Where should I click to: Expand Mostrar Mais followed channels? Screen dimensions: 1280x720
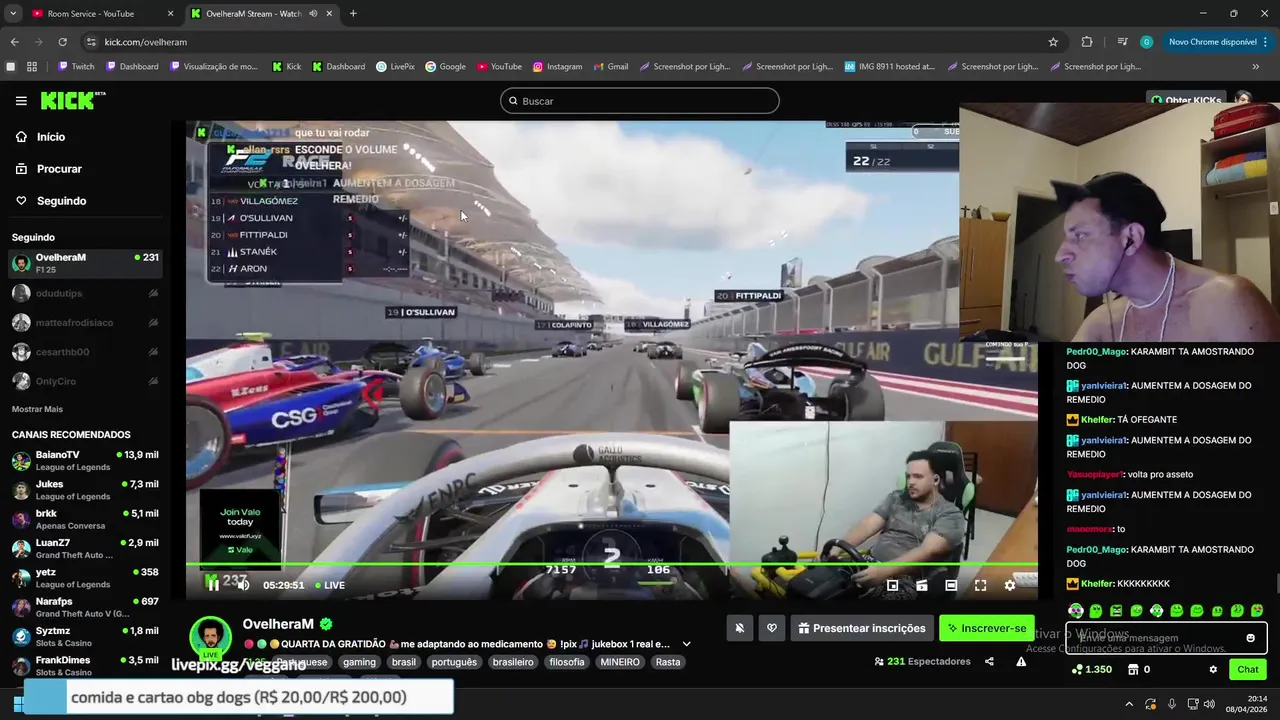(x=37, y=409)
